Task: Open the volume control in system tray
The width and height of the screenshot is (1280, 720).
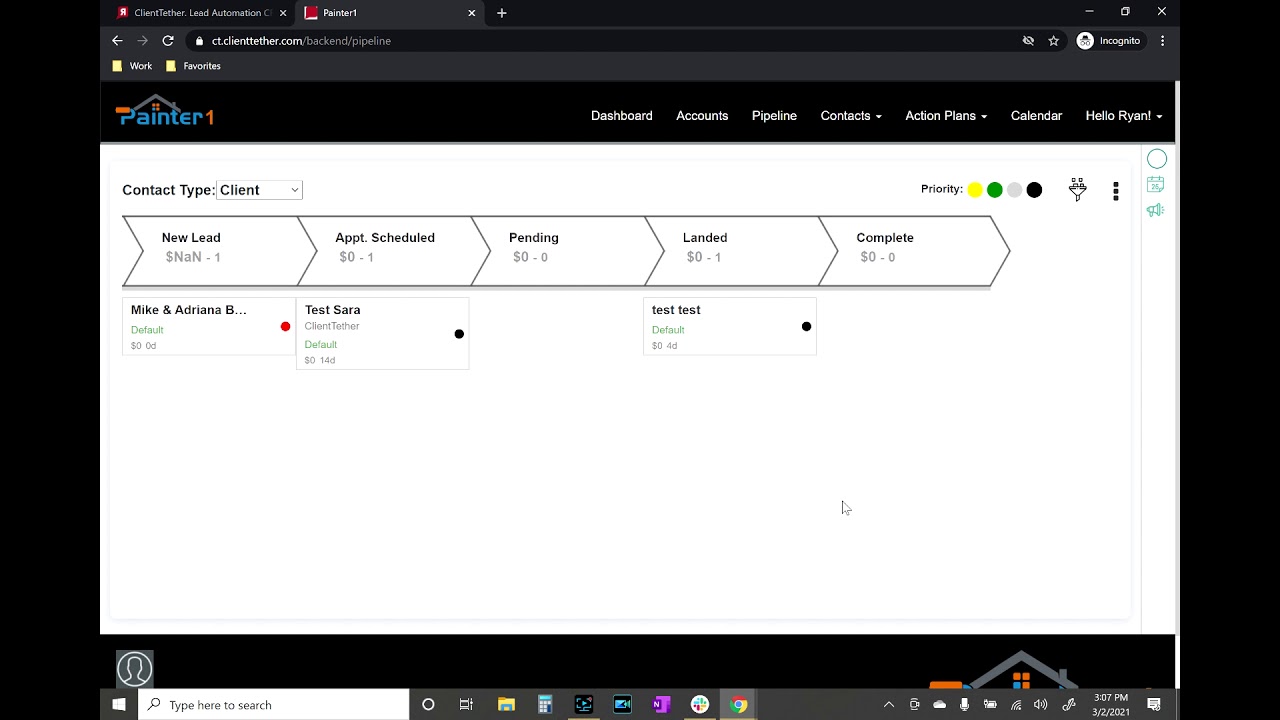Action: pos(1041,705)
